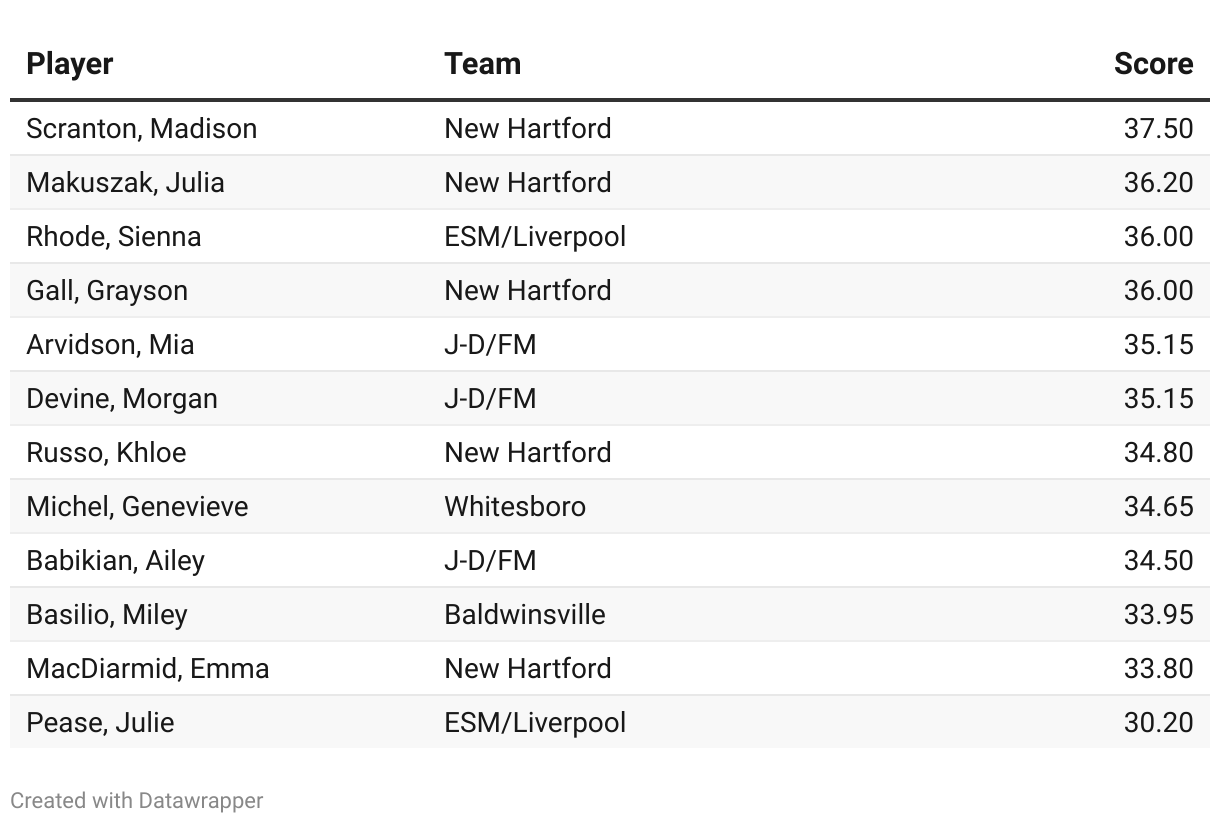The height and width of the screenshot is (824, 1220).
Task: Click the Gall, Grayson name cell
Action: click(x=107, y=291)
